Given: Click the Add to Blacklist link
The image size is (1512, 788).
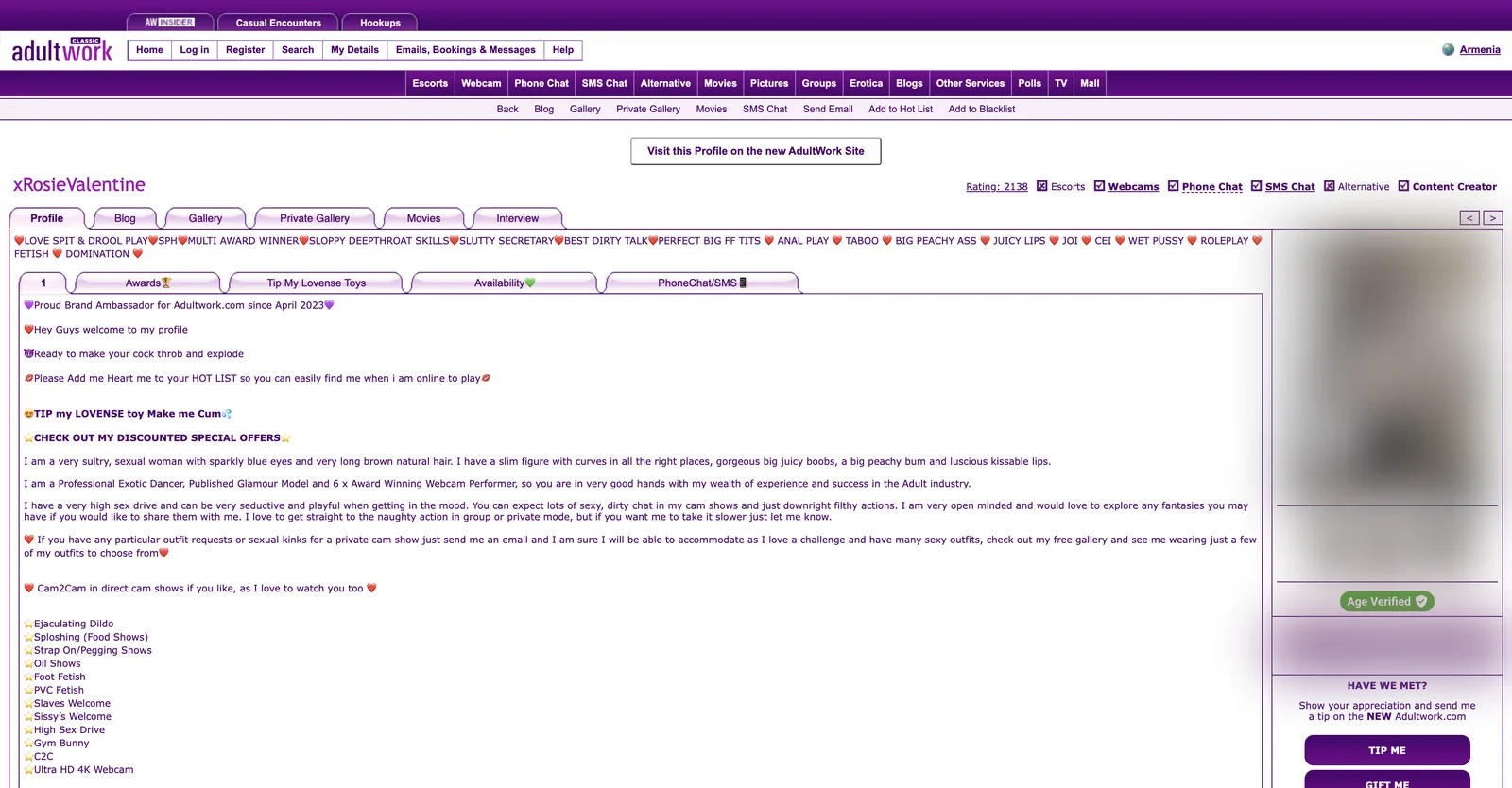Looking at the screenshot, I should (x=982, y=110).
